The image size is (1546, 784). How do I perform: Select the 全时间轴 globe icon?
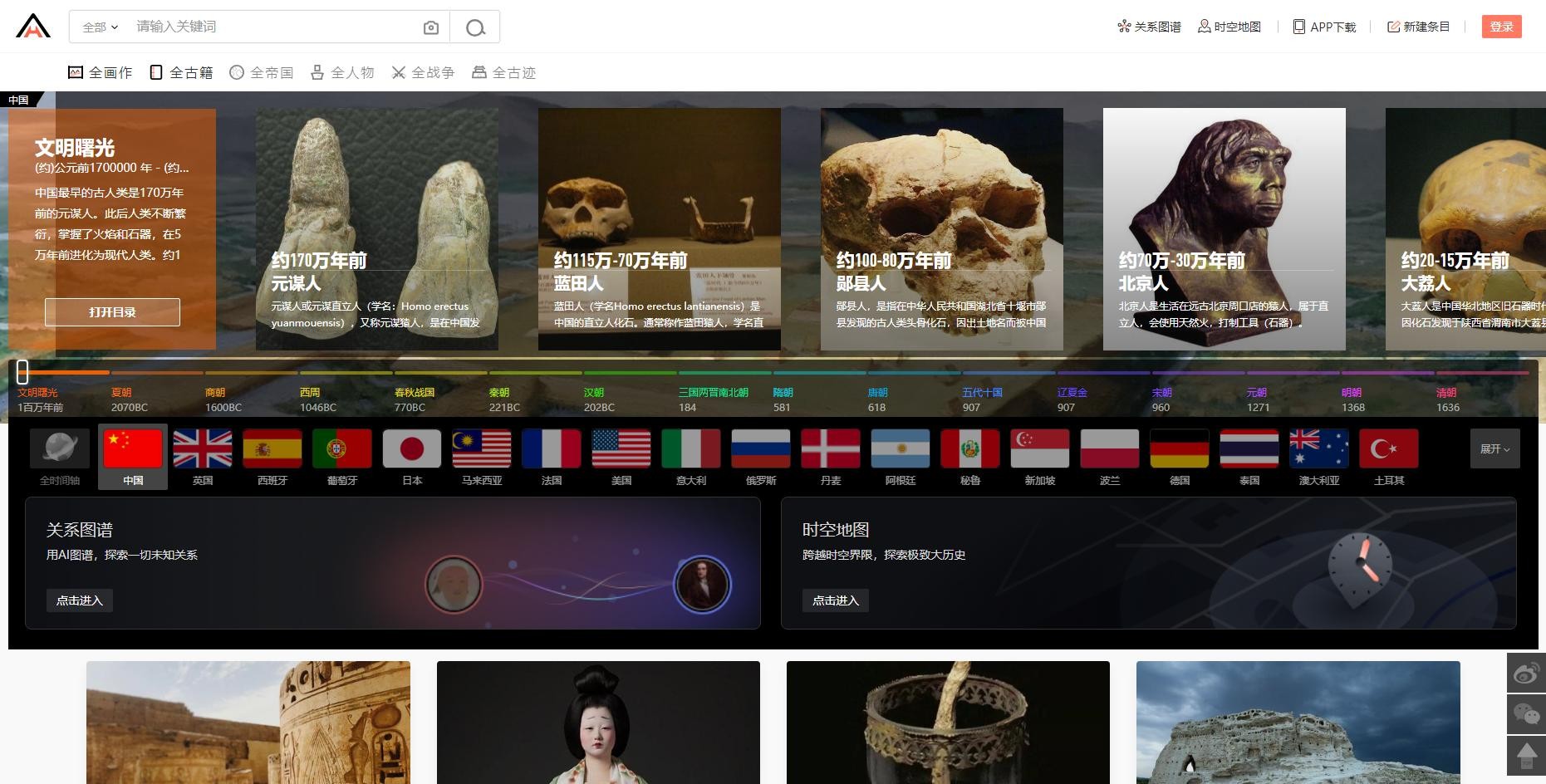60,449
